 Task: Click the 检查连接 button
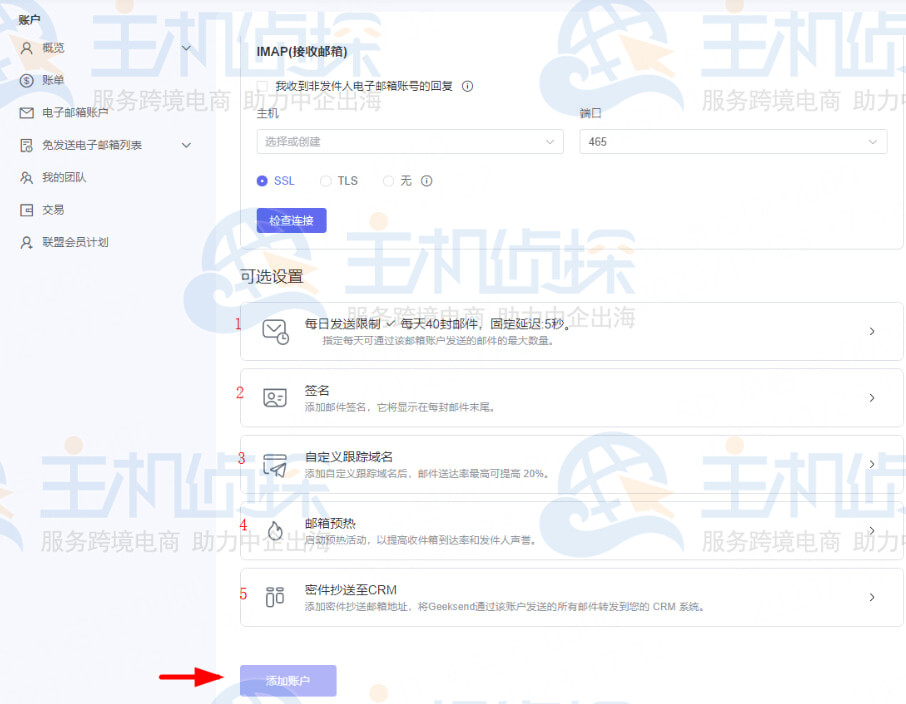pyautogui.click(x=291, y=220)
